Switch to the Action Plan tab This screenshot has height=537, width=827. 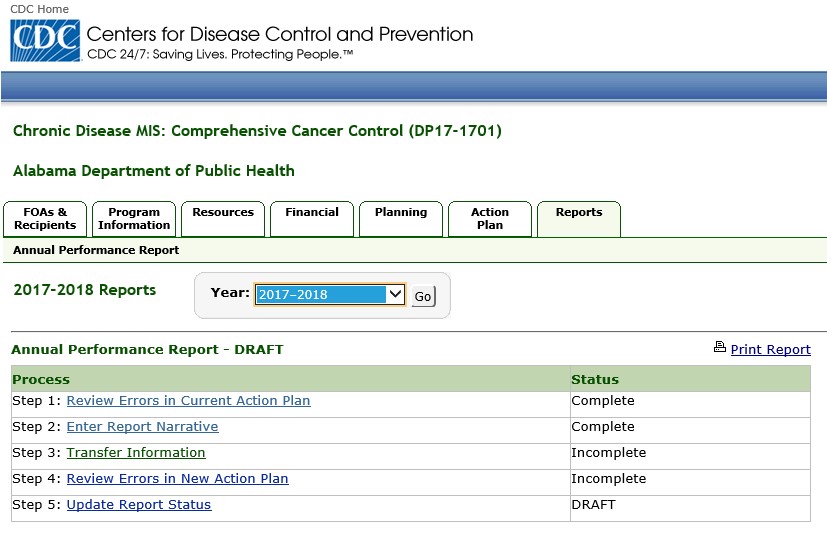pos(490,219)
